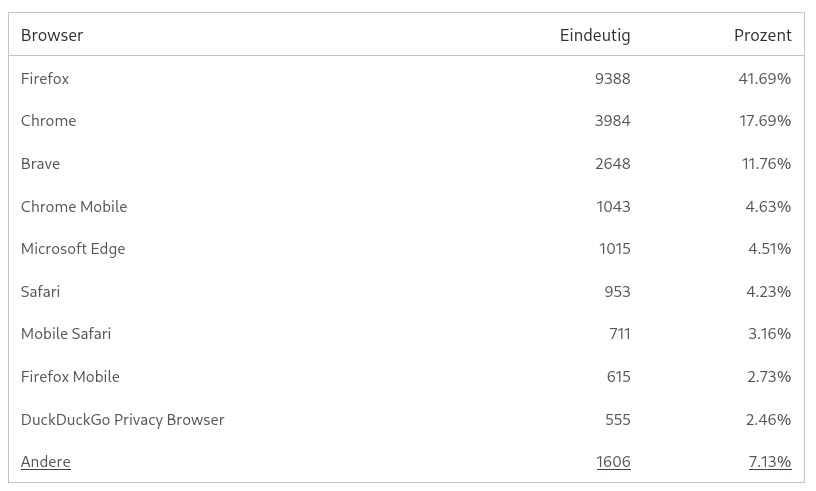Click the Eindeutig column header
The width and height of the screenshot is (816, 491).
click(595, 35)
